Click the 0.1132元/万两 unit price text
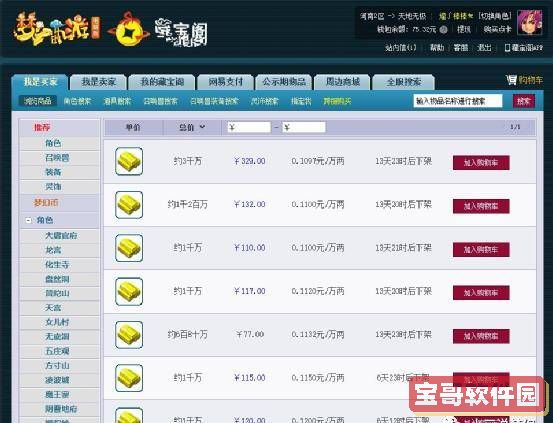The width and height of the screenshot is (553, 423). (x=318, y=335)
